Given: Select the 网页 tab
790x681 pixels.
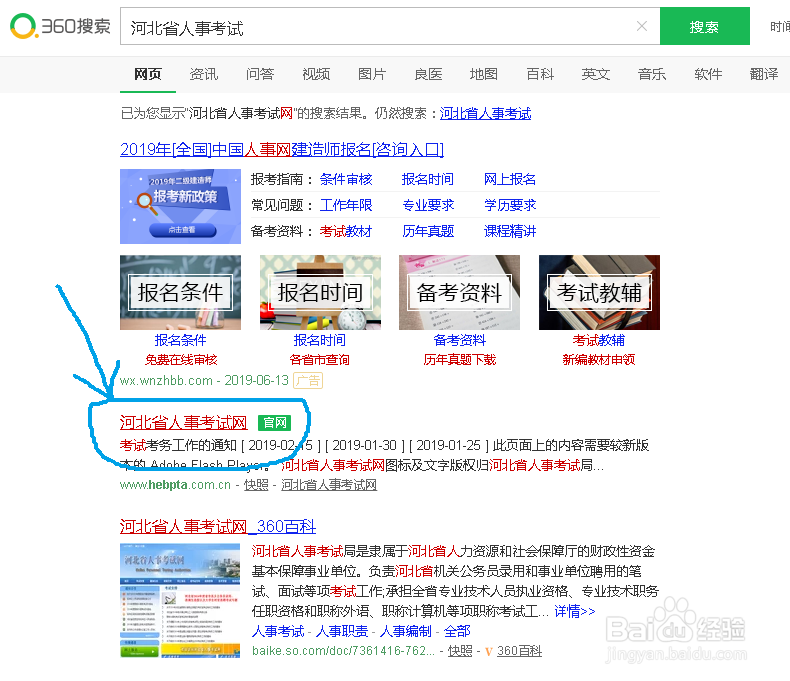Looking at the screenshot, I should click(148, 74).
